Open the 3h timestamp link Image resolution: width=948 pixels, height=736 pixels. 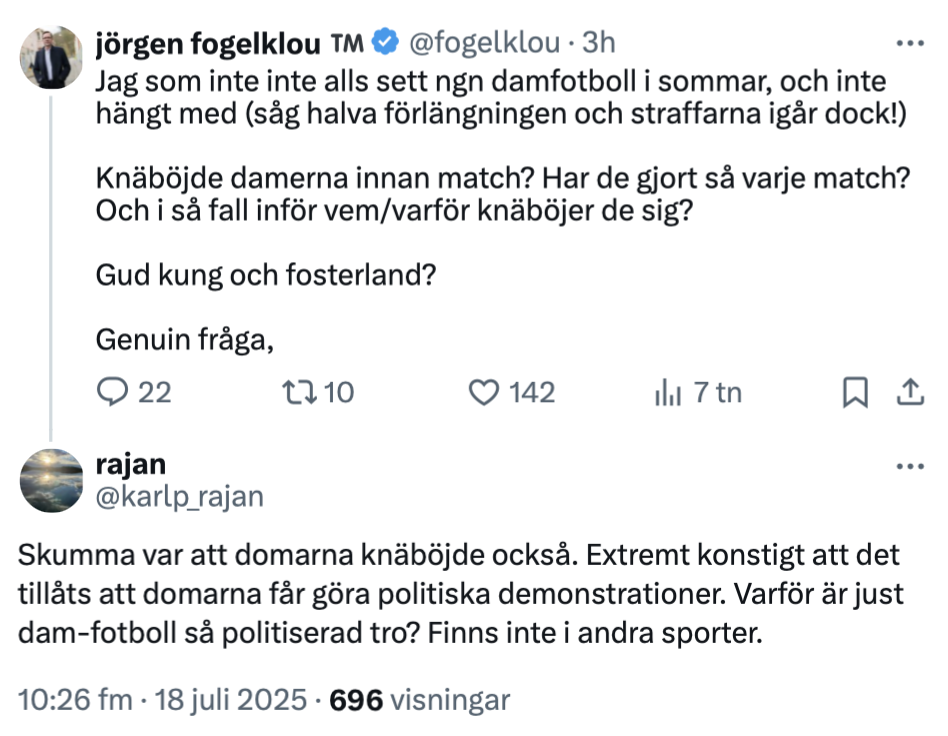[x=599, y=42]
